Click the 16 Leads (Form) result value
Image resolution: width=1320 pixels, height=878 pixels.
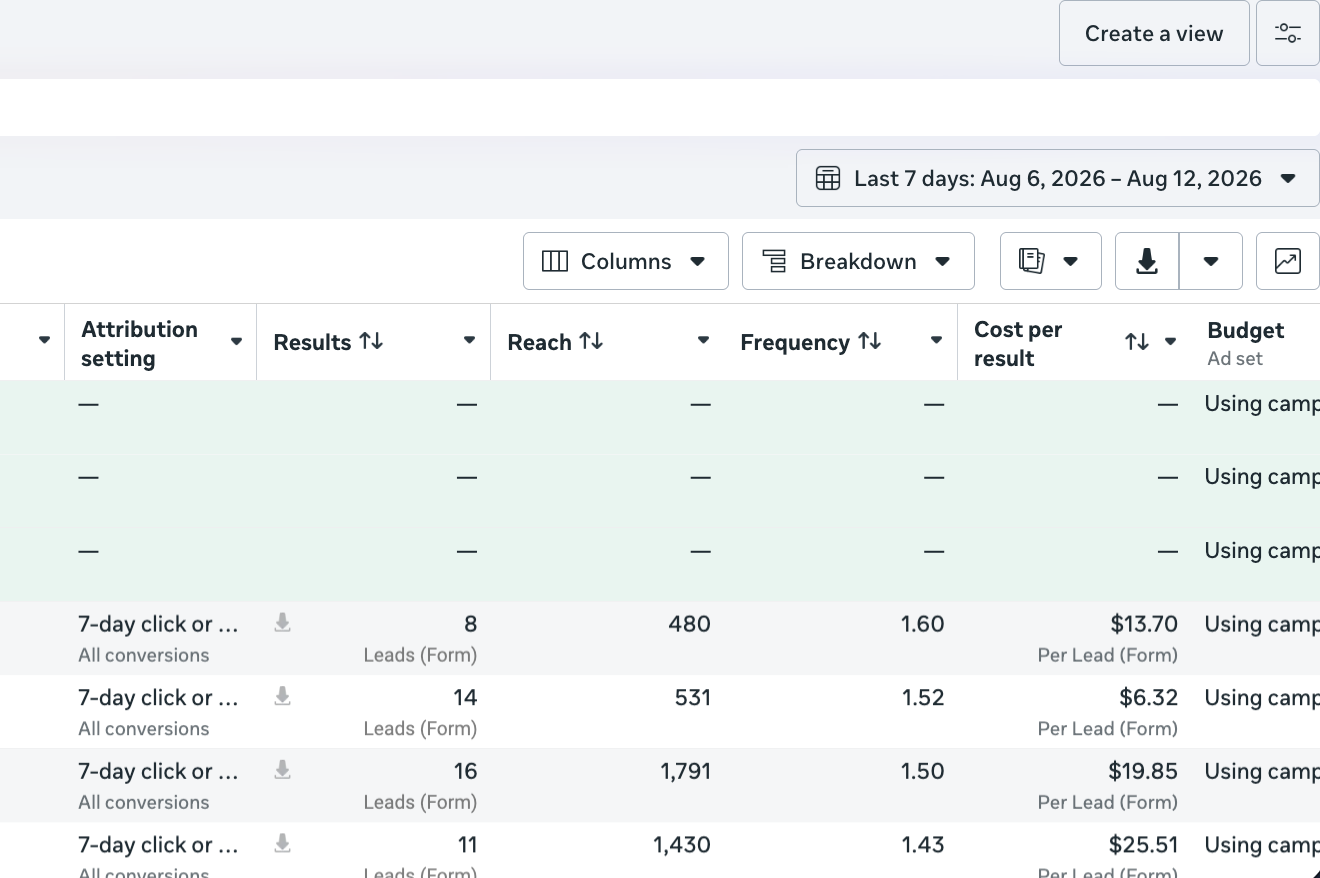(x=465, y=771)
